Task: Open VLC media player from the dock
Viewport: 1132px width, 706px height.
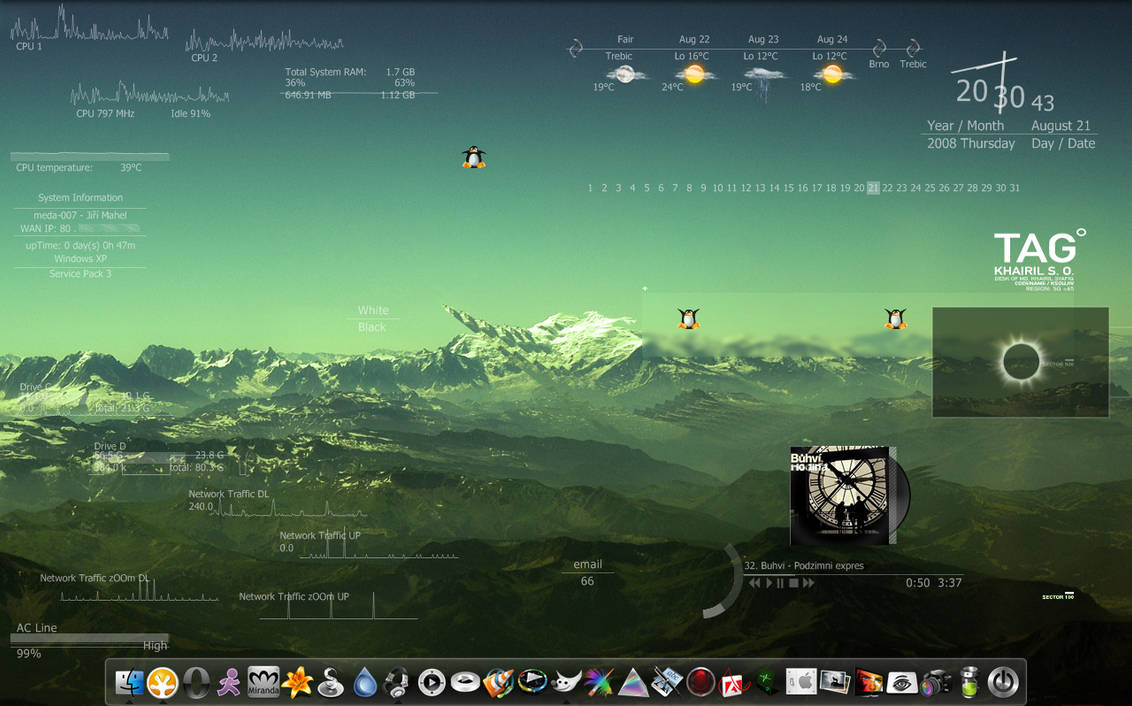Action: (497, 682)
